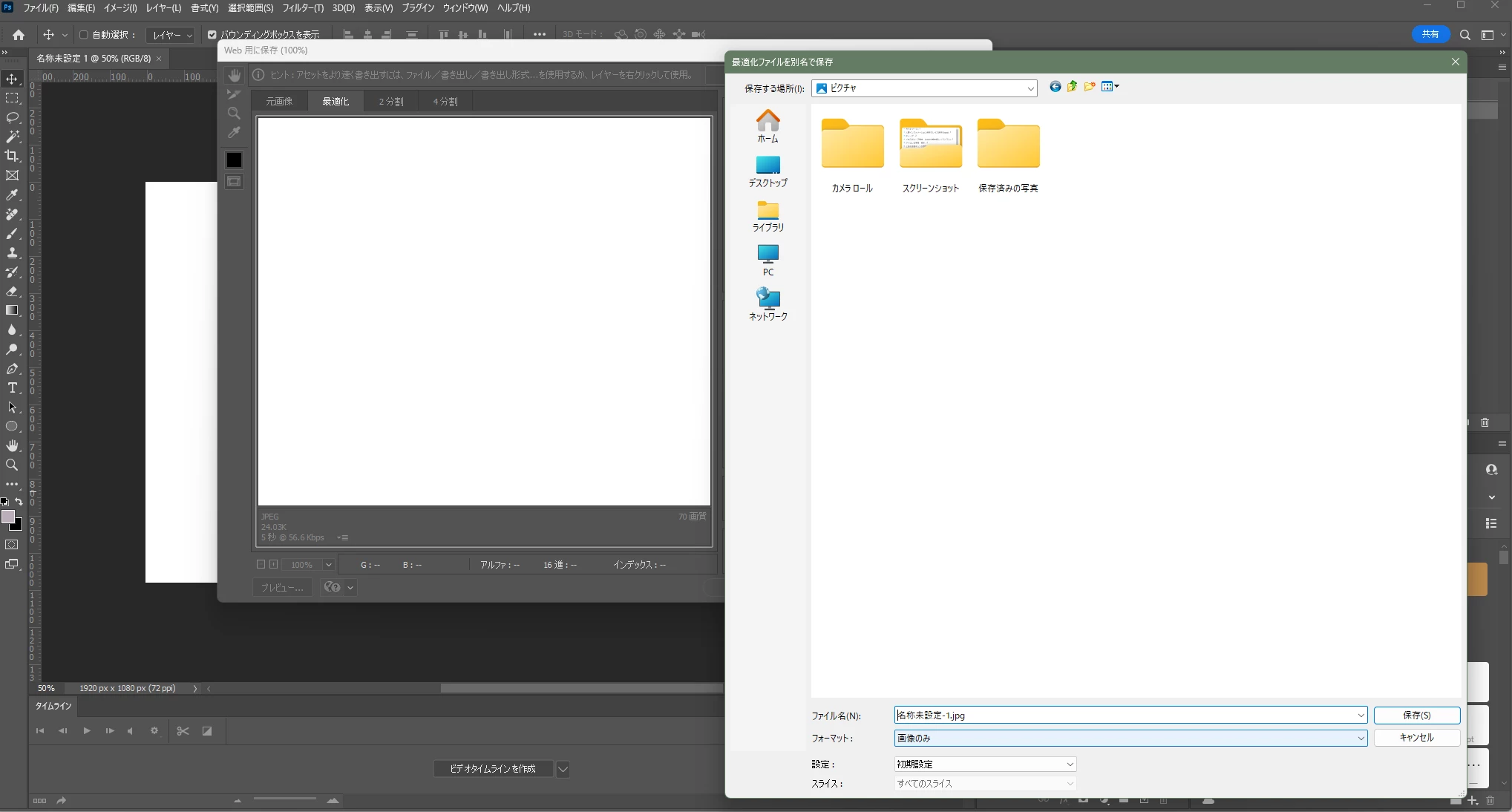Click the foreground color swatch

tap(8, 517)
